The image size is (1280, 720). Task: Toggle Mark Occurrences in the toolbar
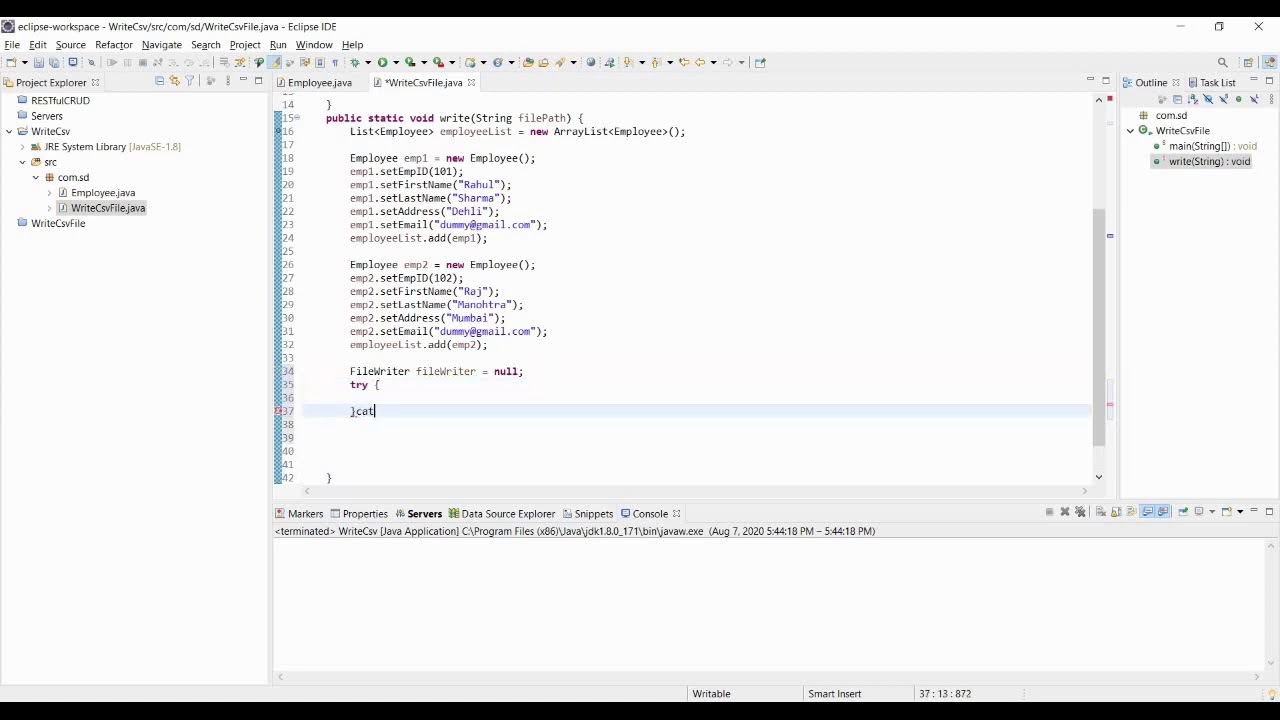click(273, 62)
